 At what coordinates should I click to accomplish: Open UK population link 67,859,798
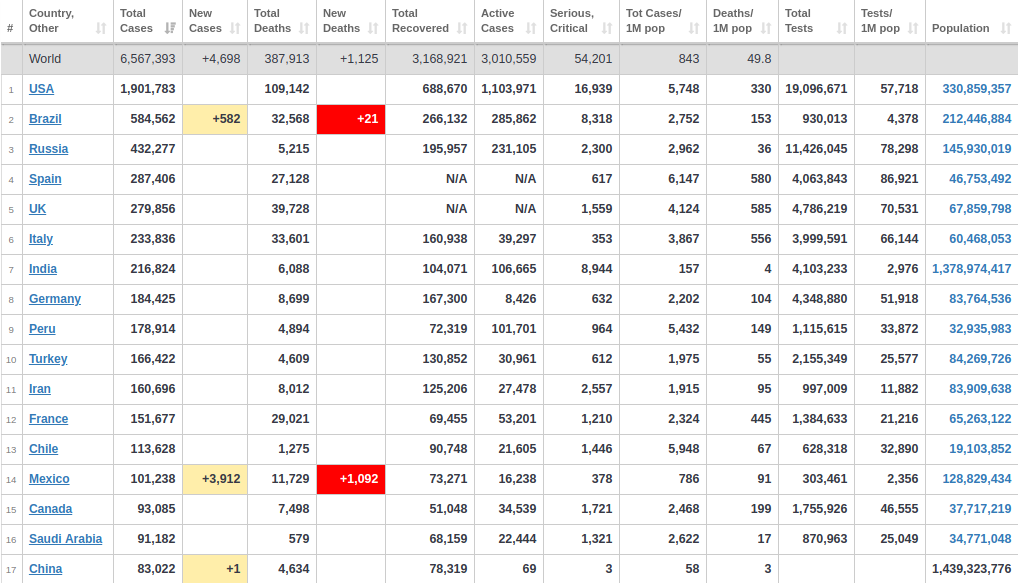[980, 208]
